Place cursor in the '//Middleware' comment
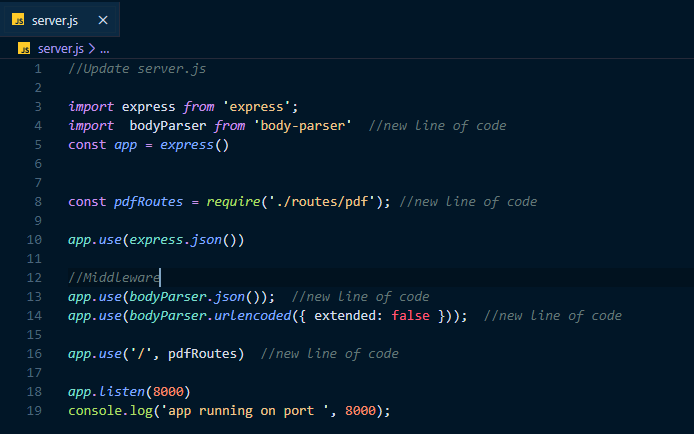694x434 pixels. (114, 278)
